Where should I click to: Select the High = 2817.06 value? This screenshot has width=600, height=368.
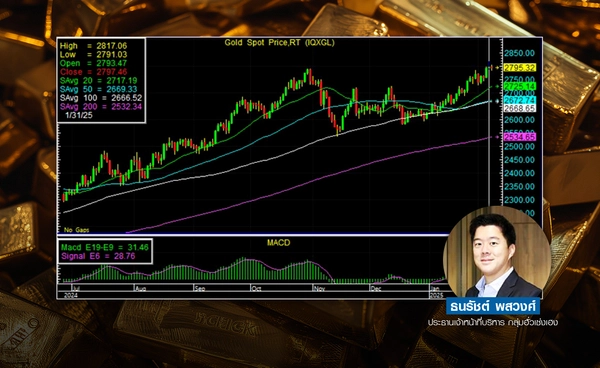click(x=93, y=46)
